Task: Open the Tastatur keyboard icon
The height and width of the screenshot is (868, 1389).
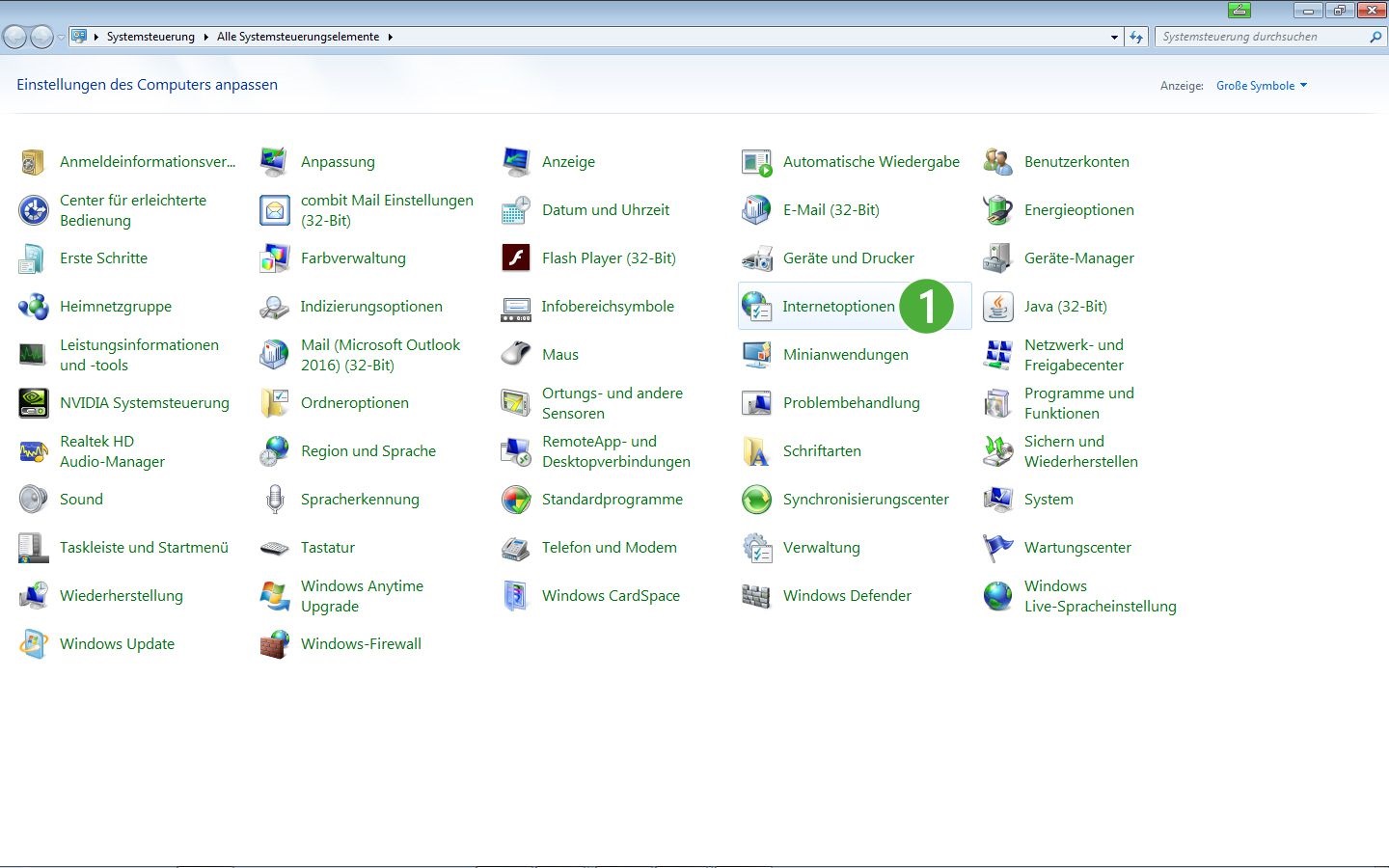Action: (274, 548)
